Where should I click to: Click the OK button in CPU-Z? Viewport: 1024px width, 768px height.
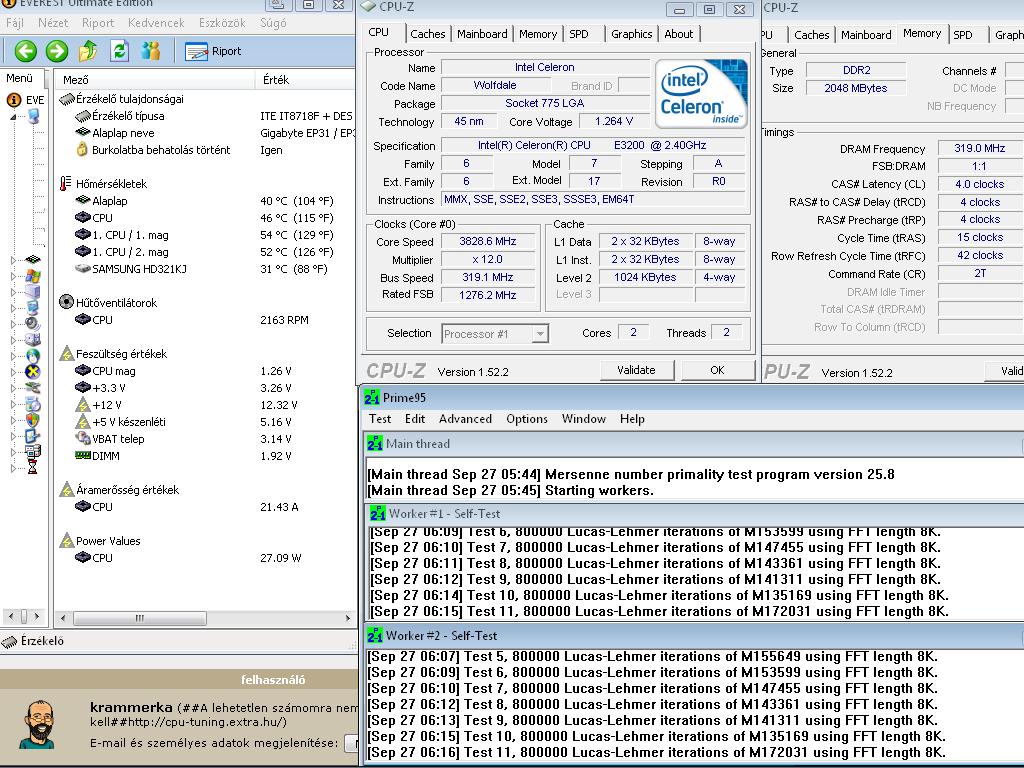click(716, 370)
